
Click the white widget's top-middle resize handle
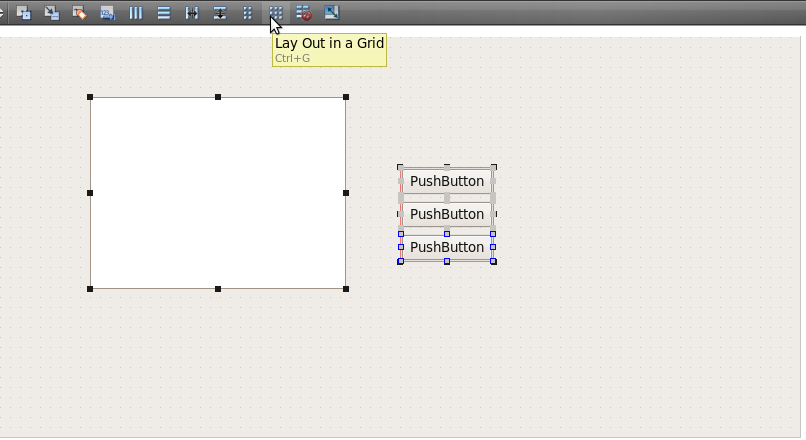click(x=218, y=97)
